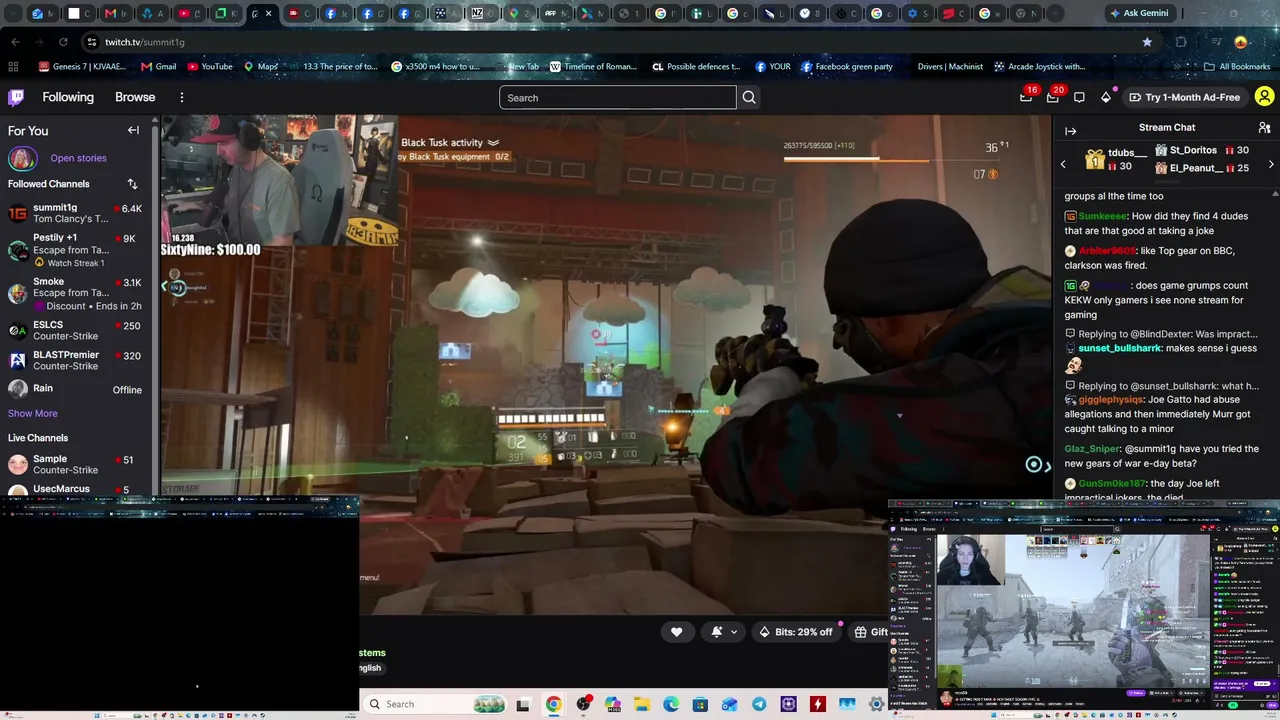The height and width of the screenshot is (720, 1280).
Task: Collapse the Stream Chat panel
Action: coord(1070,131)
